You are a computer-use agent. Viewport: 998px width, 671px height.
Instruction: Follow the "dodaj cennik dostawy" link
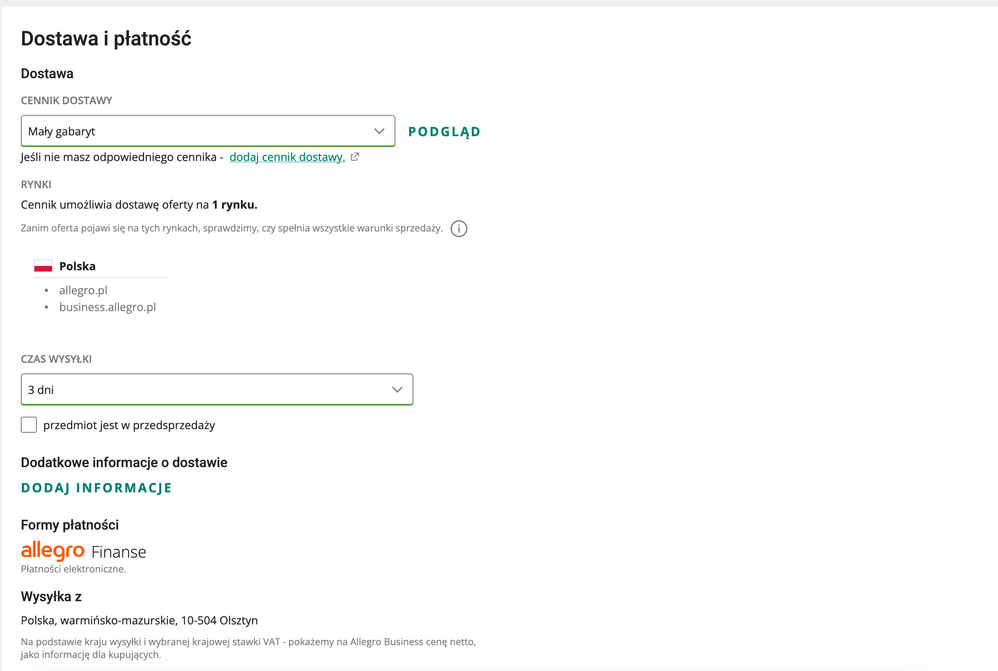287,157
